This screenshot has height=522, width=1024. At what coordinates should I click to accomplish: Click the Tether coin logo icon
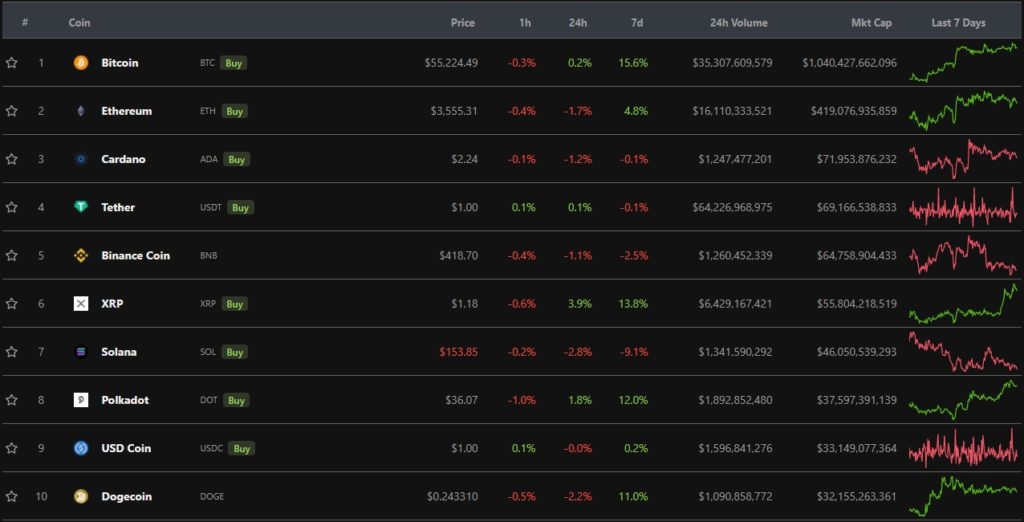[x=81, y=207]
